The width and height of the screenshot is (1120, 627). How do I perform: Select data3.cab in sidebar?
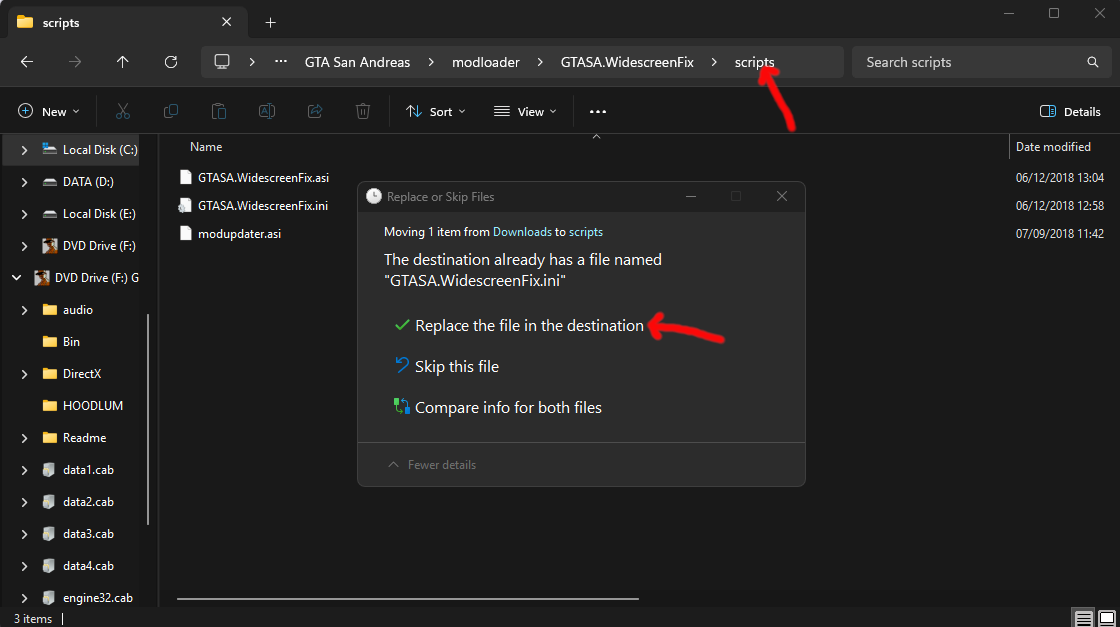click(x=79, y=534)
